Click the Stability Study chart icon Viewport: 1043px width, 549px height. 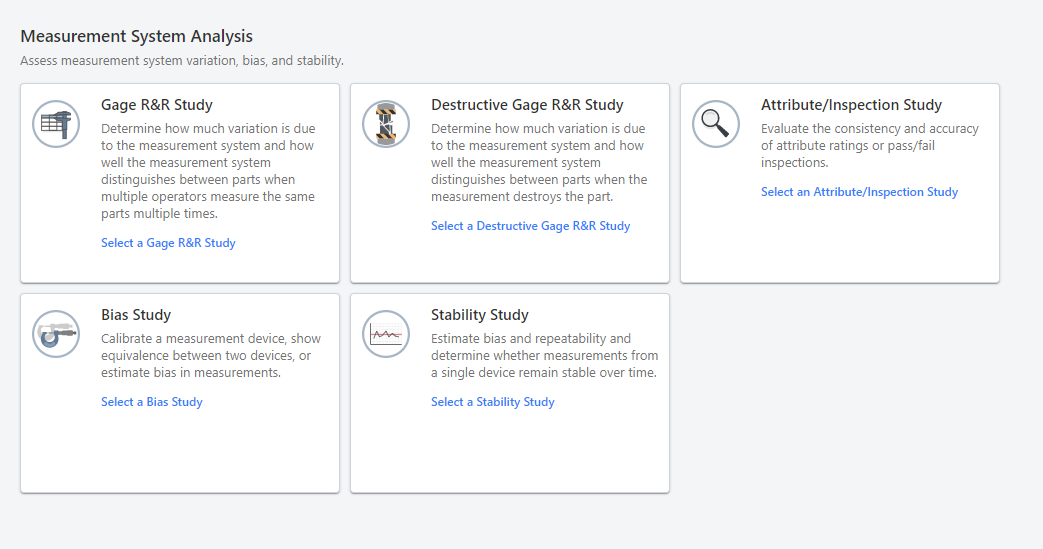point(386,334)
